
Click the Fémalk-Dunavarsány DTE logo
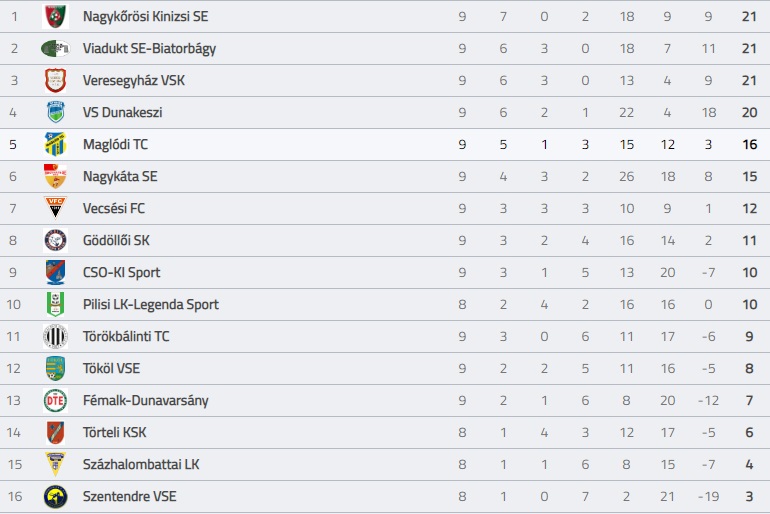coord(55,401)
